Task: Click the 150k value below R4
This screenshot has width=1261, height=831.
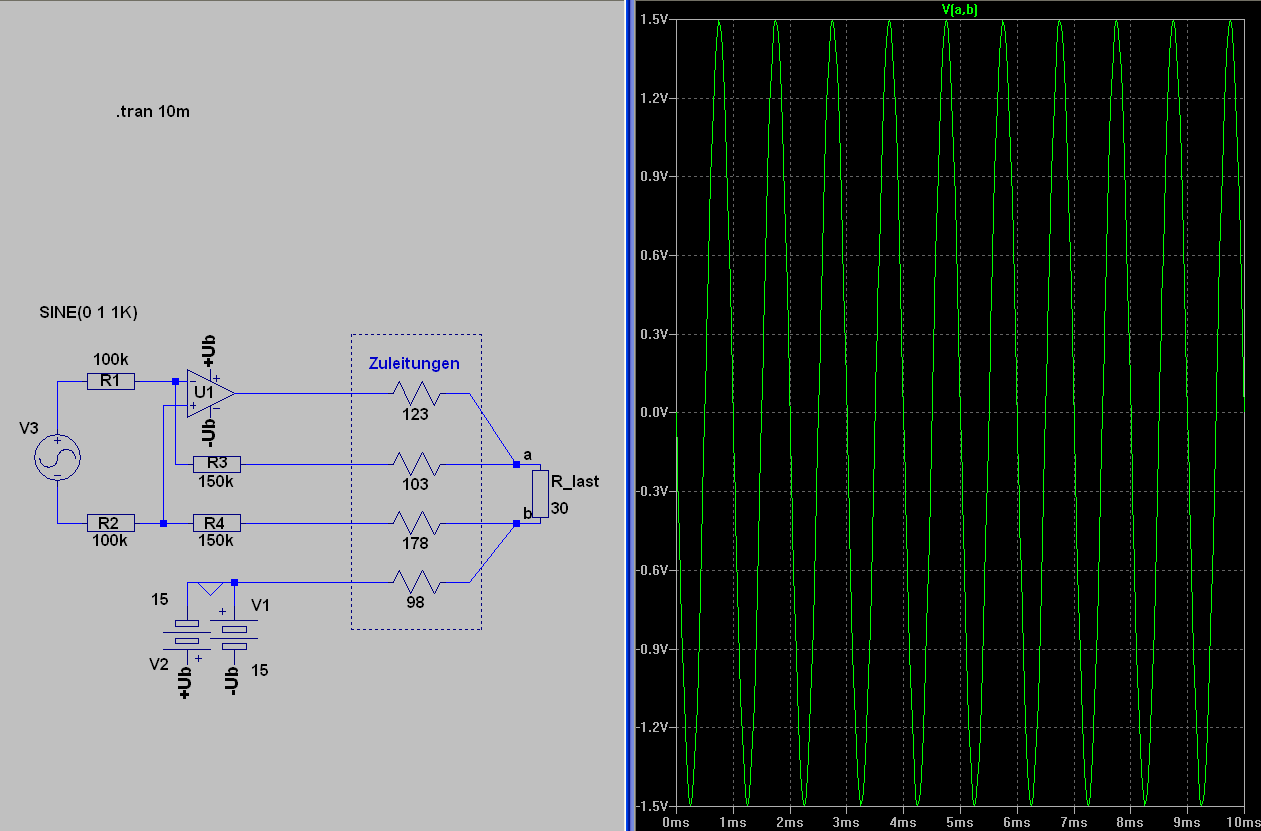Action: pyautogui.click(x=216, y=540)
